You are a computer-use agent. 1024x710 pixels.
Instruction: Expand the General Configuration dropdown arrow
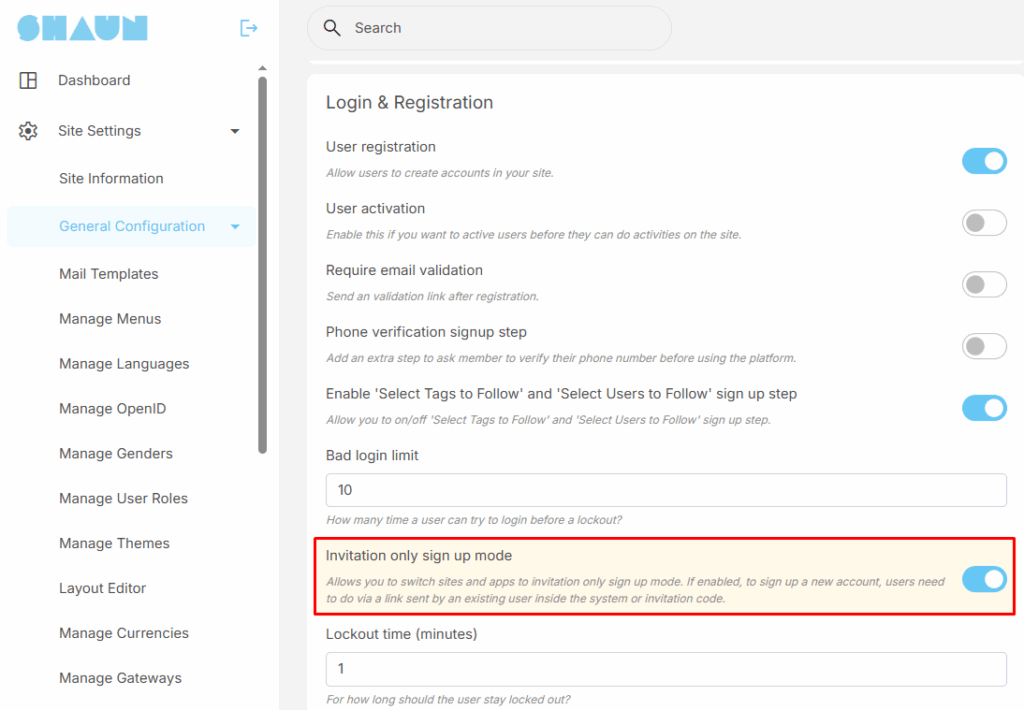pos(235,227)
